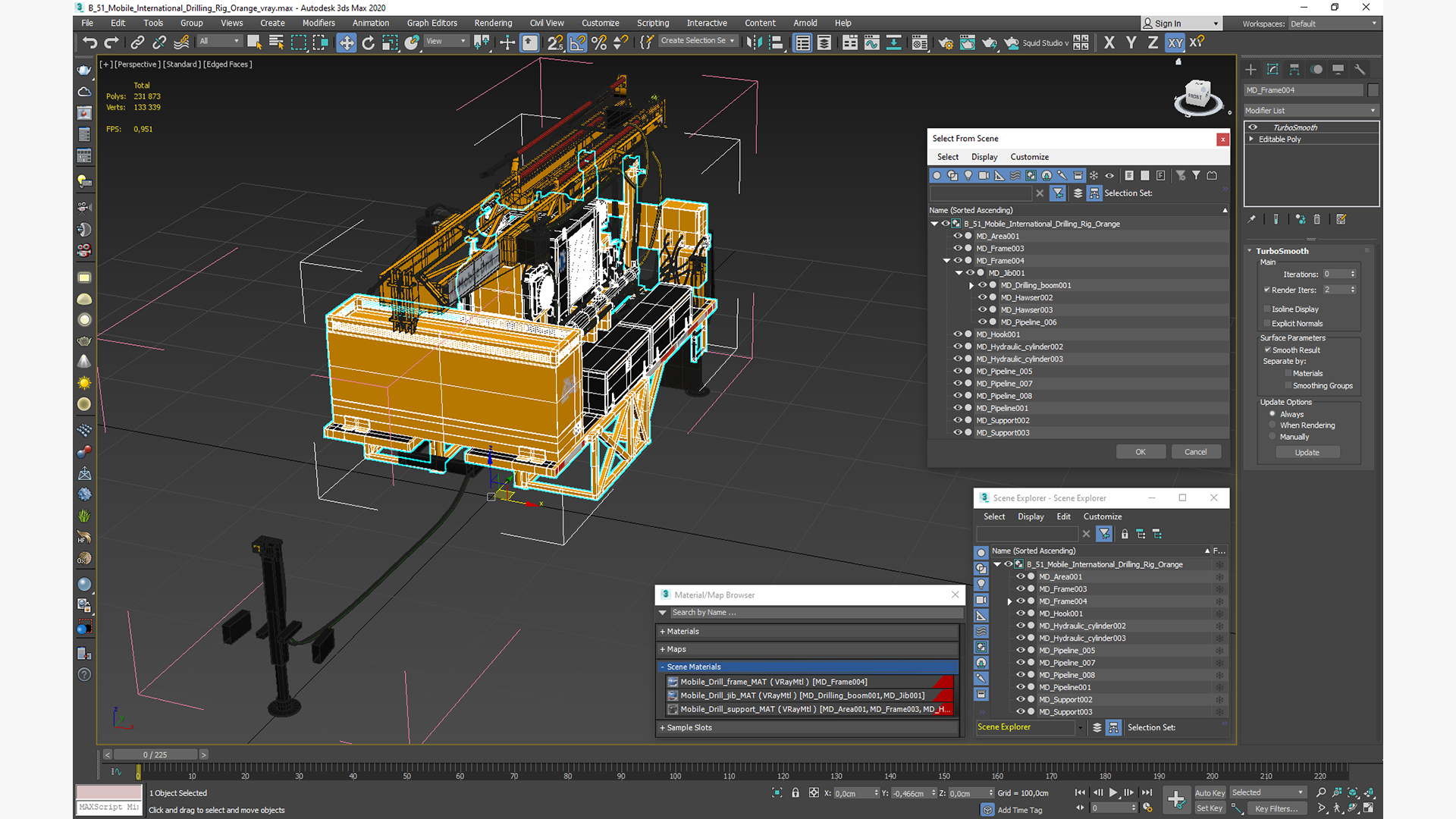Image resolution: width=1456 pixels, height=819 pixels.
Task: Select XY plane constraint button
Action: coord(1175,42)
